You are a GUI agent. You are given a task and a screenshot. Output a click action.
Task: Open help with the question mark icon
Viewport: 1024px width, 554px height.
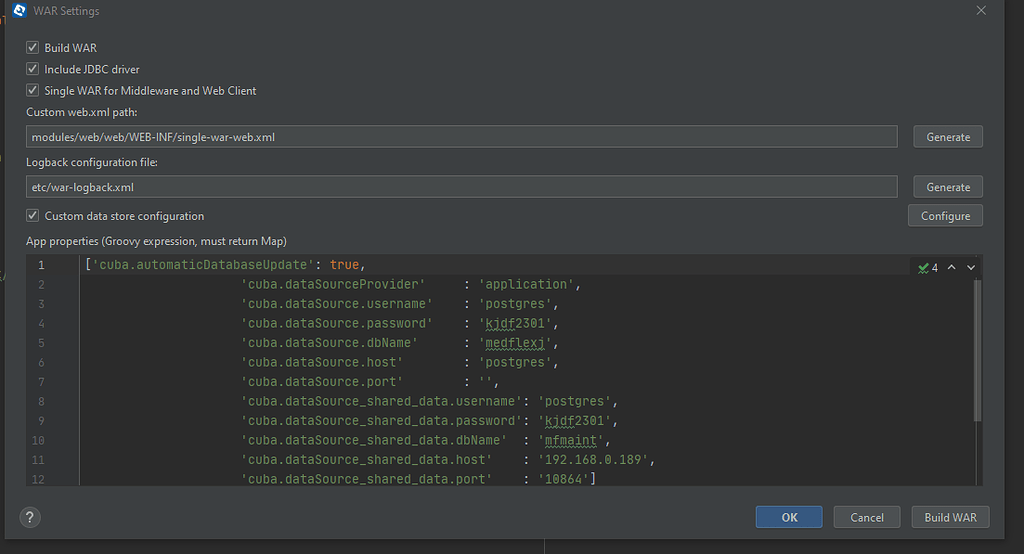pos(29,517)
